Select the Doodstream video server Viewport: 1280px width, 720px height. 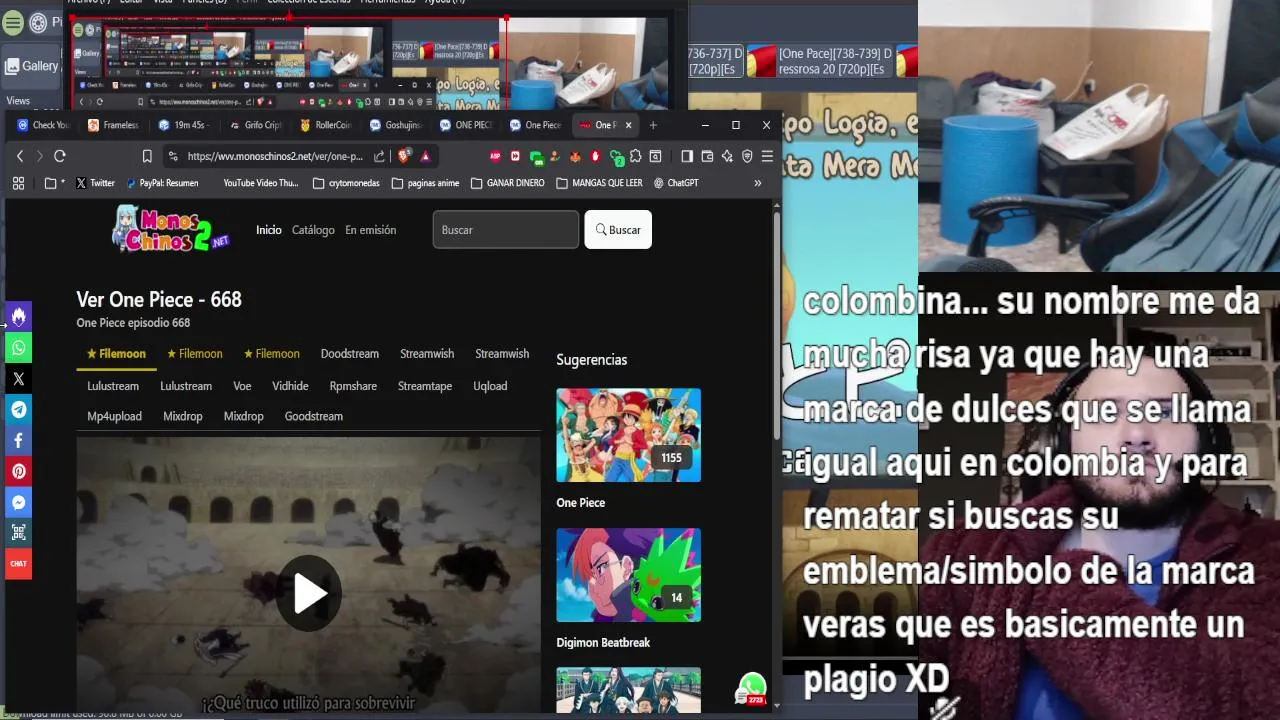[350, 354]
